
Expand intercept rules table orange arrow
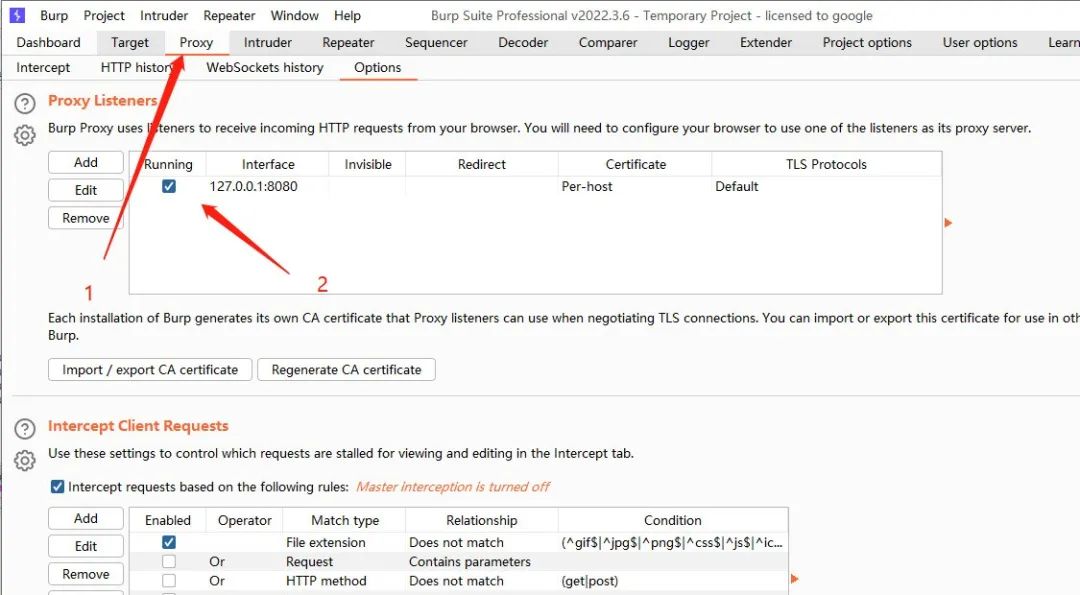pyautogui.click(x=794, y=579)
